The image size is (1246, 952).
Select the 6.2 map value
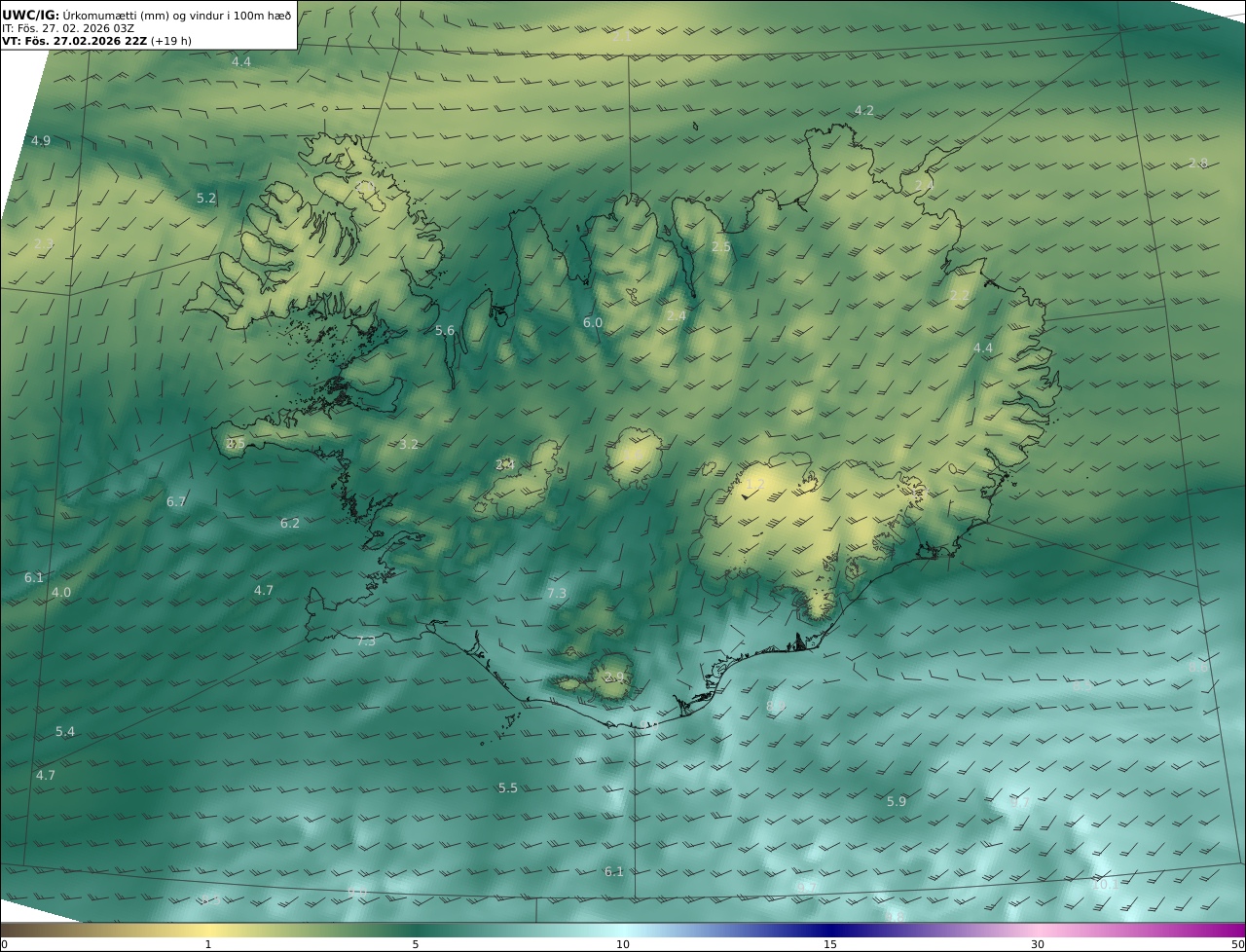pos(290,524)
